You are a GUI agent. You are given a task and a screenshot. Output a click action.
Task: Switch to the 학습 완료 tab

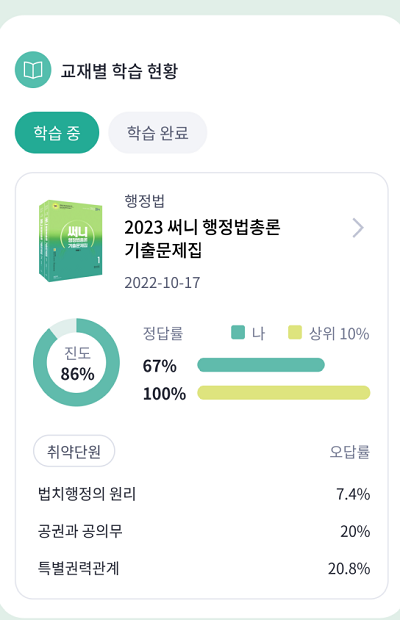point(157,133)
